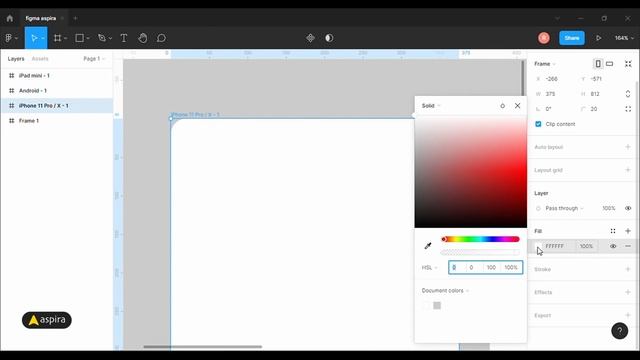Select the Comment tool

(161, 38)
